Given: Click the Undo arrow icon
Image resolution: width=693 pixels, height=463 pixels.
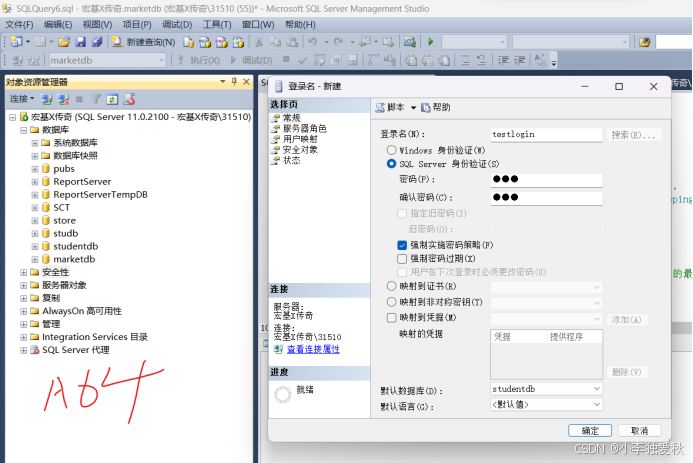Looking at the screenshot, I should click(312, 42).
